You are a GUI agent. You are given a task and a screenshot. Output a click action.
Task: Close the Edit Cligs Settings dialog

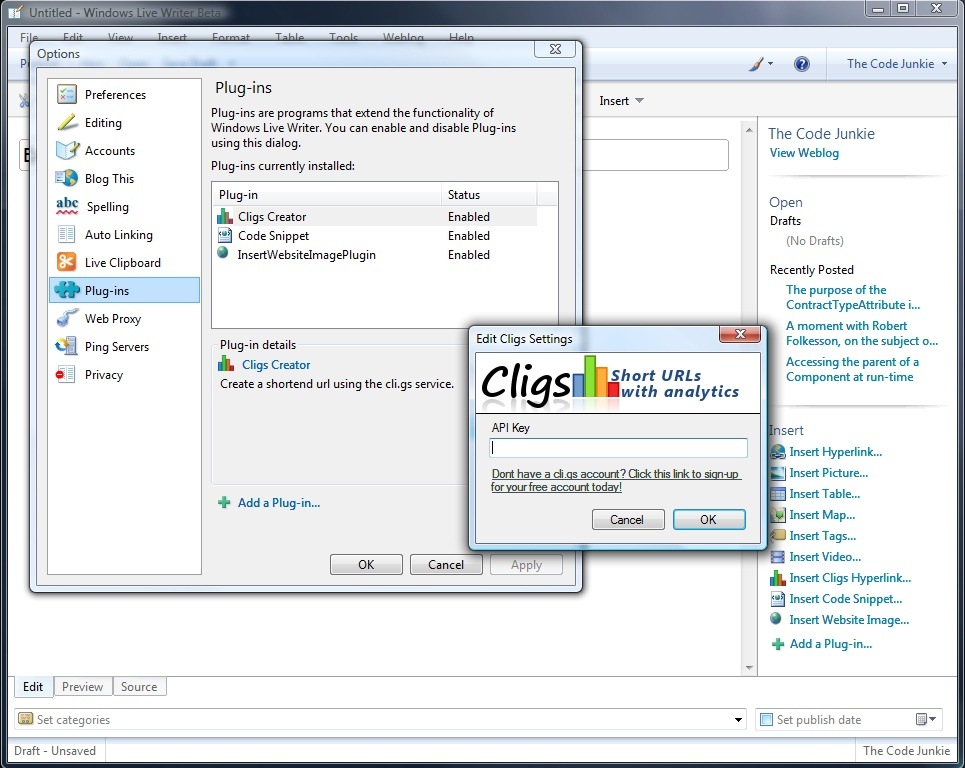click(x=740, y=334)
